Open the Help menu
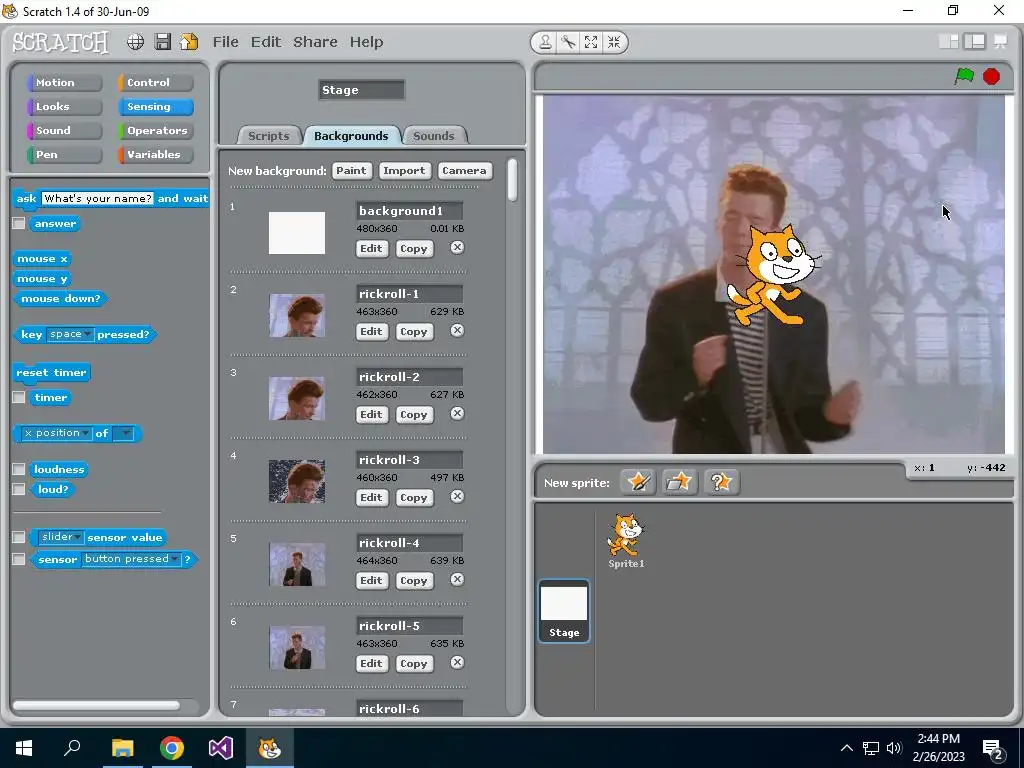The width and height of the screenshot is (1024, 768). click(x=366, y=42)
